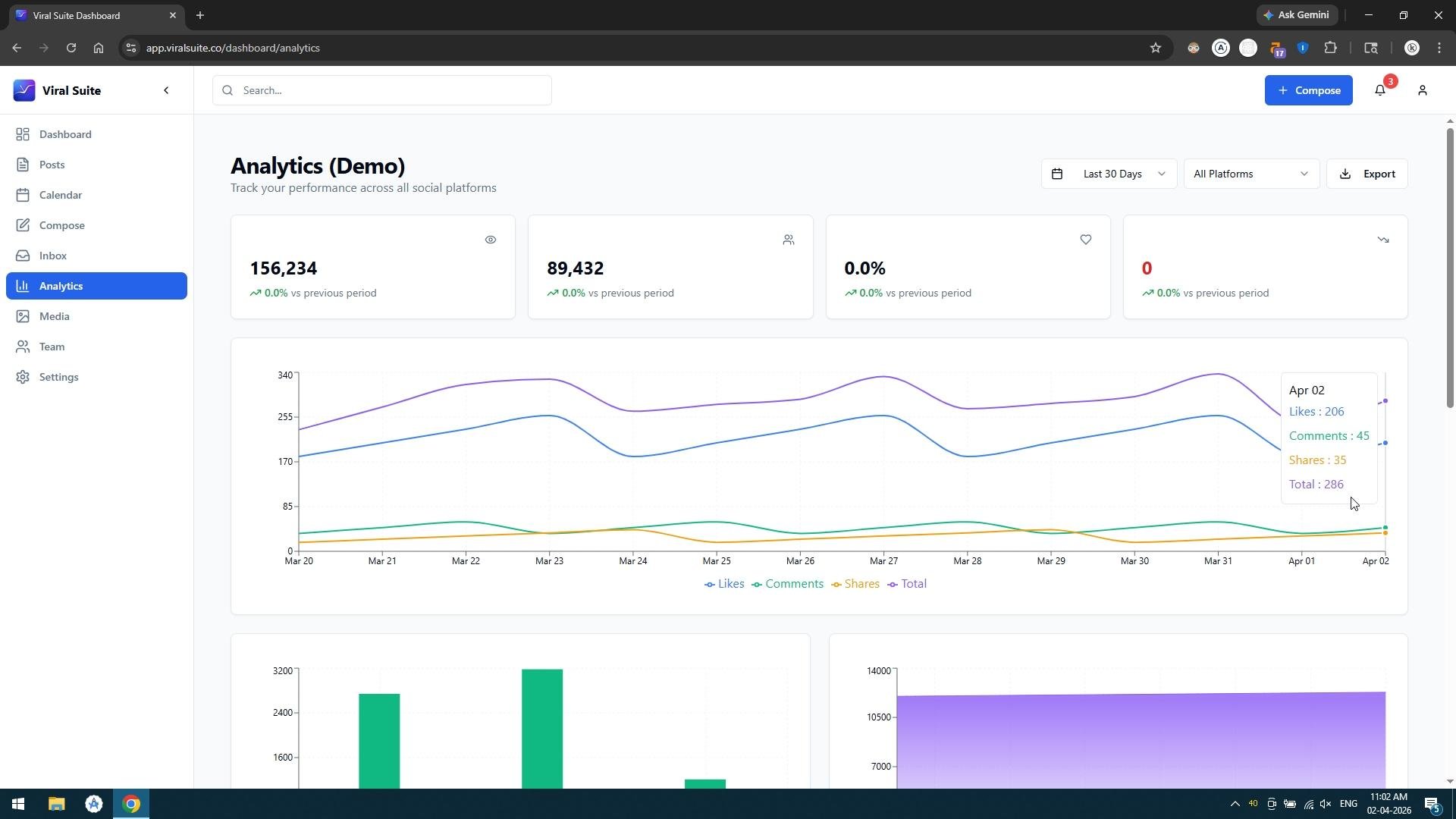Bookmark this page with star icon
The height and width of the screenshot is (819, 1456).
point(1156,48)
